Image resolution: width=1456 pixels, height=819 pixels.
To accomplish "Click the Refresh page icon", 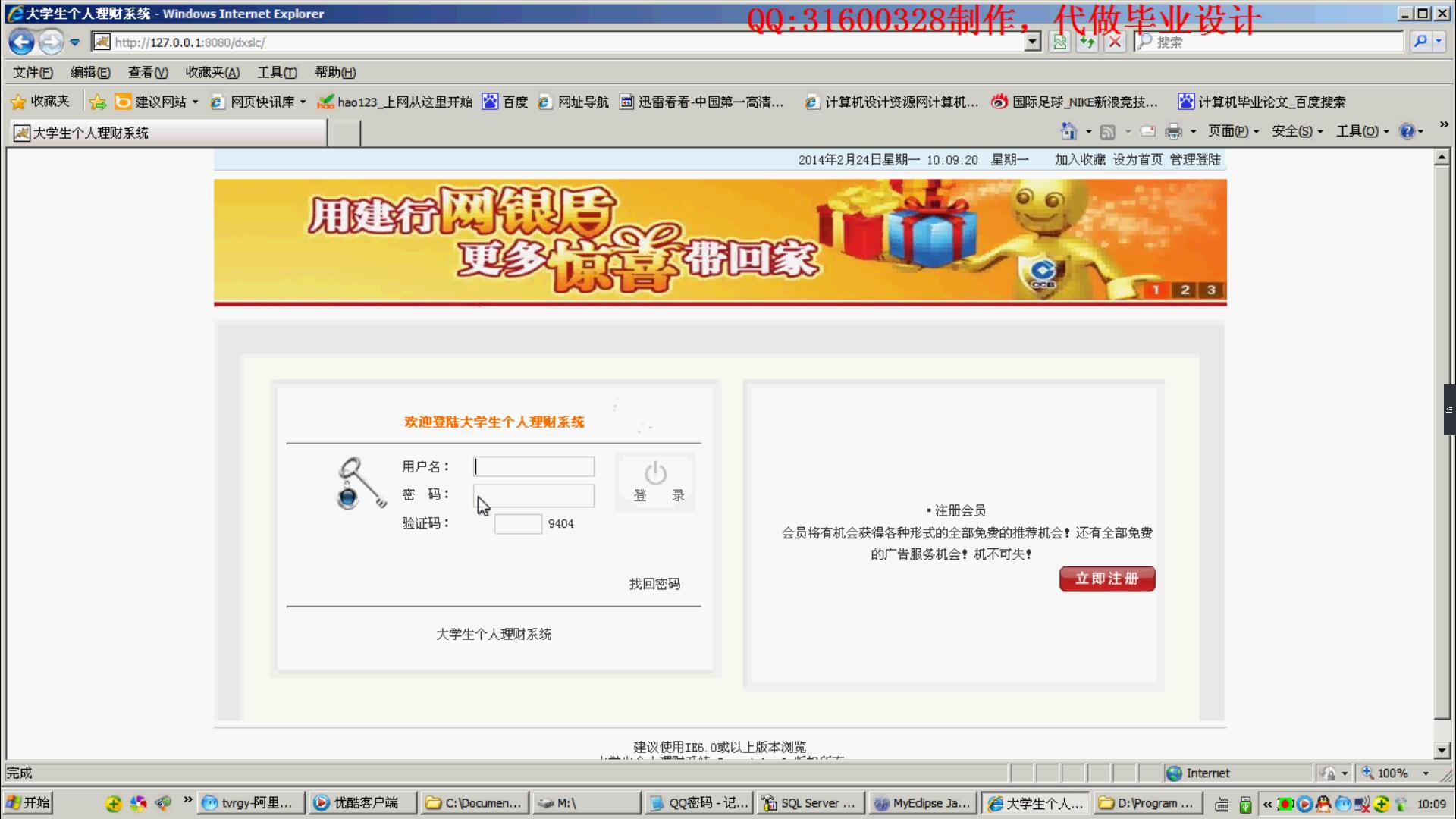I will tap(1087, 42).
